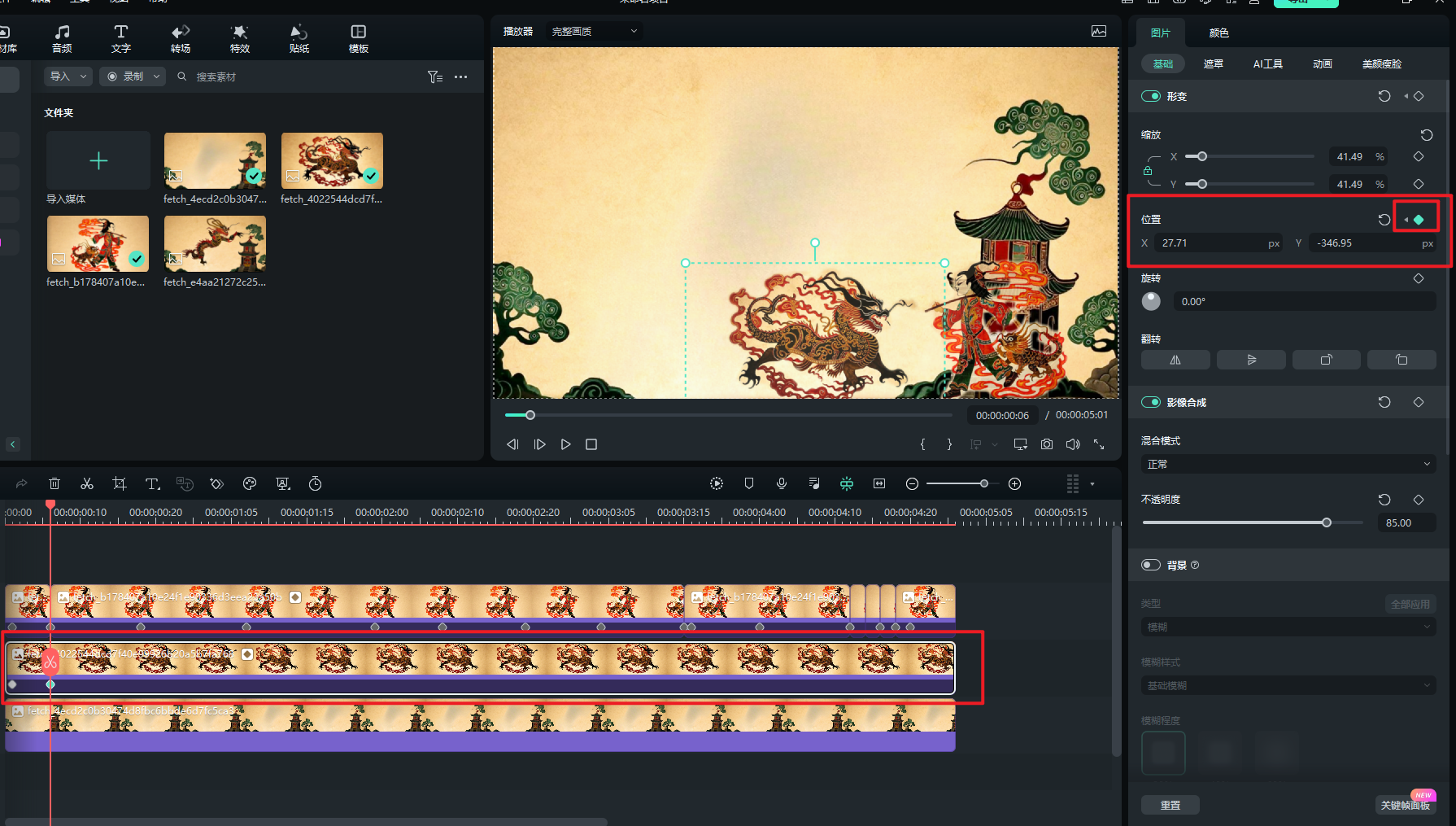Screen dimensions: 1456x826
Task: Click the 不透明度 opacity slider handle
Action: click(x=1327, y=522)
